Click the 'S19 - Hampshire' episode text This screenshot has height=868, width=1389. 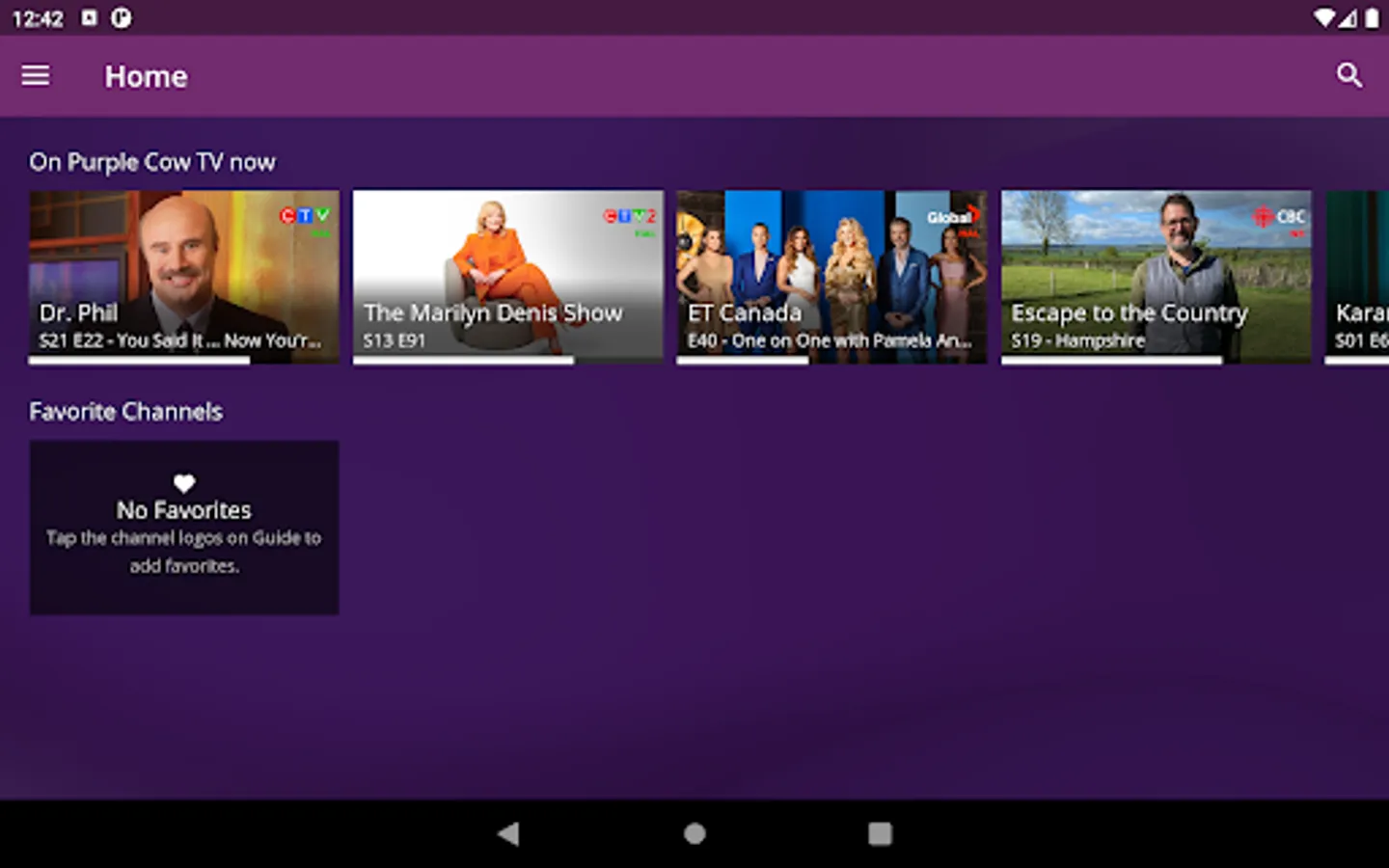click(x=1078, y=340)
